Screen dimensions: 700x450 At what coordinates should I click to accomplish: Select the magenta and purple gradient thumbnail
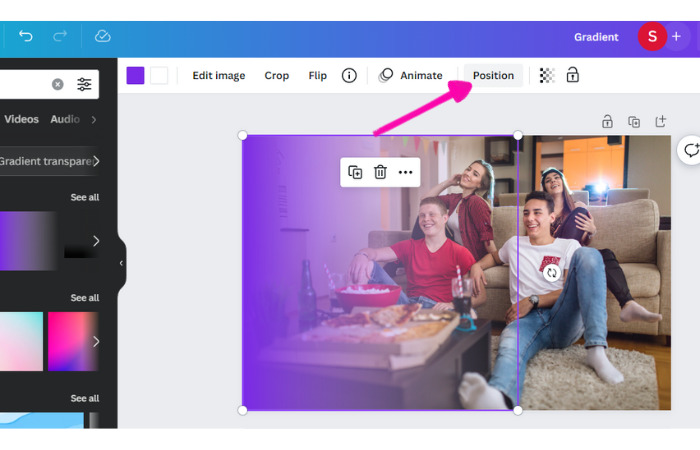[x=73, y=342]
